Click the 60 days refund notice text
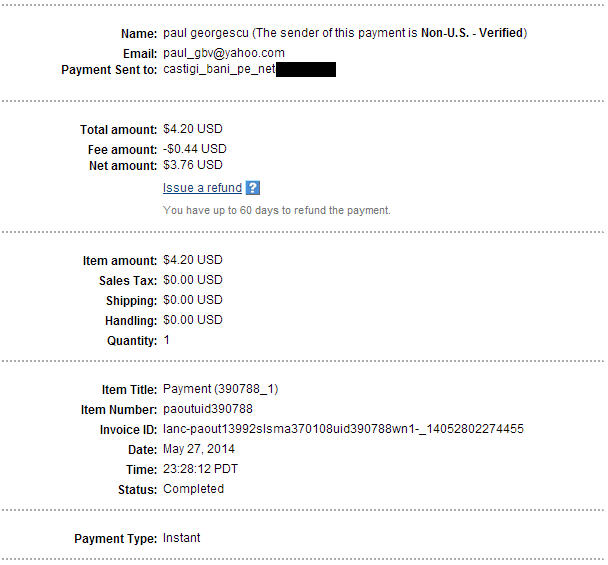 click(x=276, y=210)
